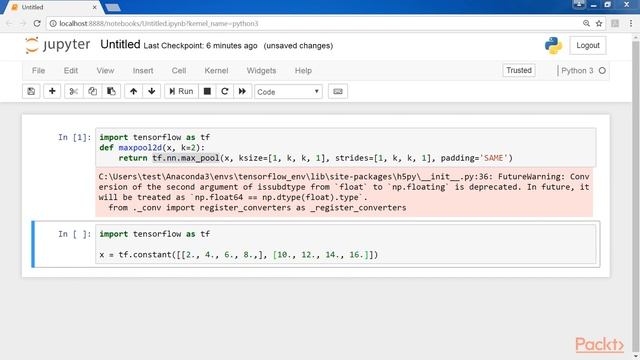
Task: Open the Edit menu
Action: (x=71, y=71)
